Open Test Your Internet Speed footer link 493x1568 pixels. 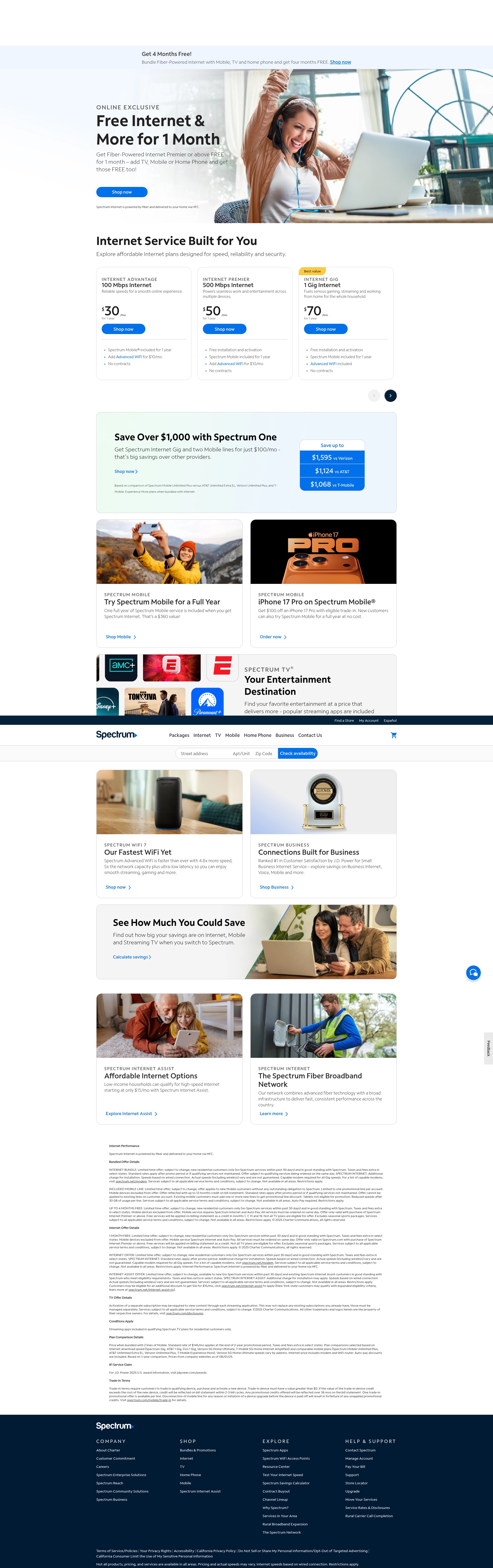pyautogui.click(x=282, y=1475)
